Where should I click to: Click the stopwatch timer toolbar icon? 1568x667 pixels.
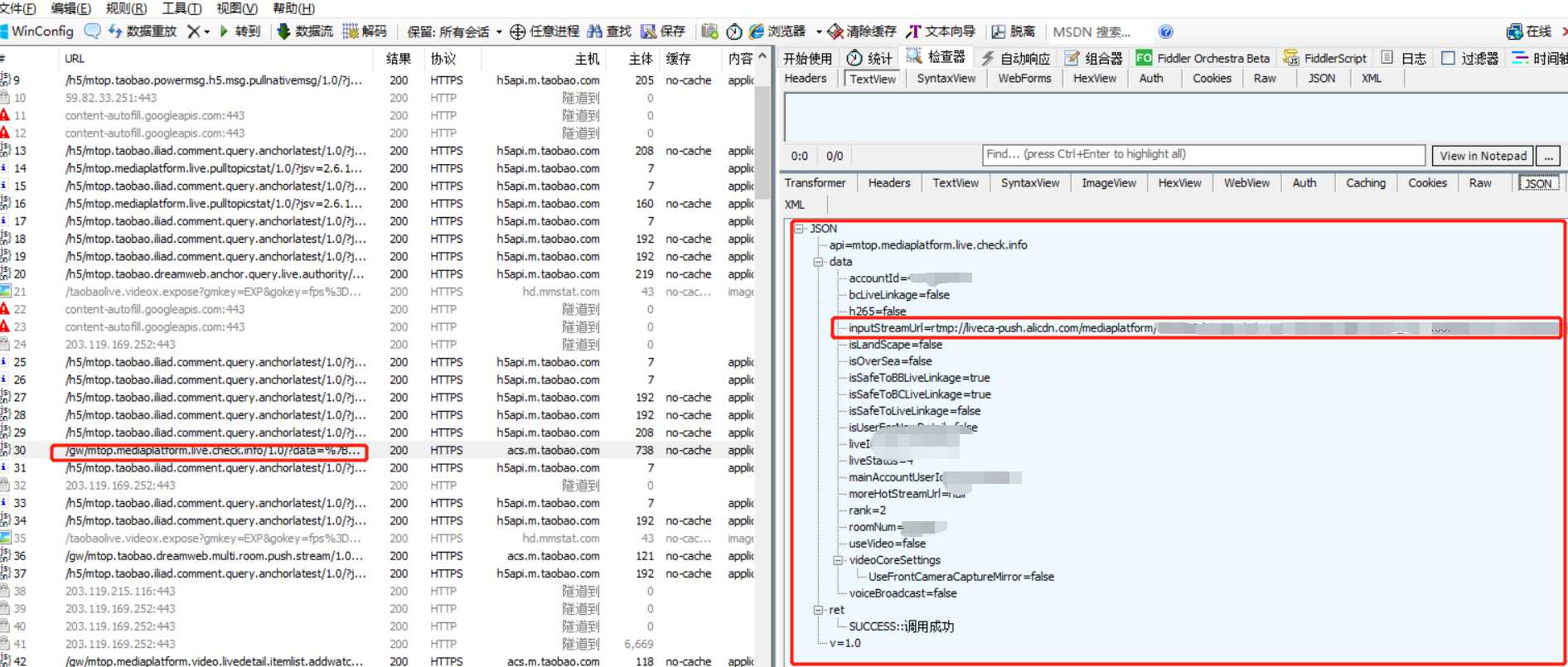pyautogui.click(x=734, y=31)
